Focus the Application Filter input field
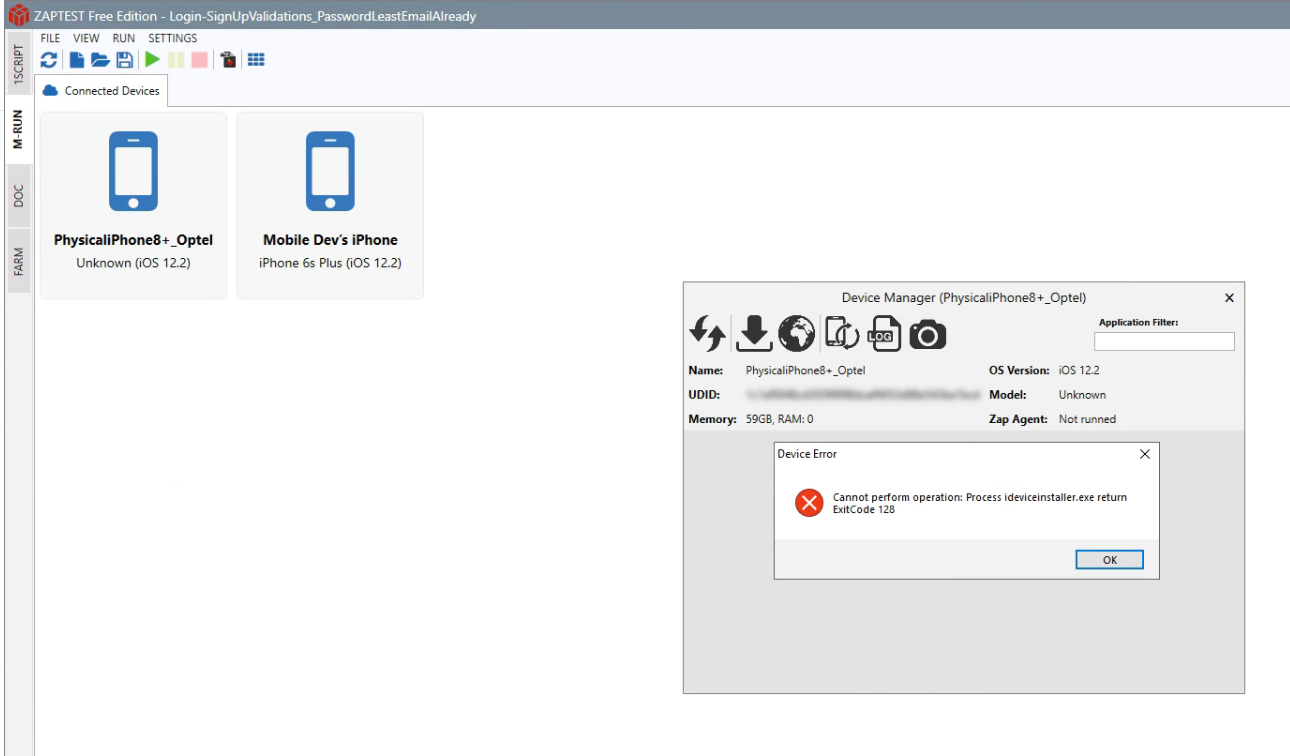 pyautogui.click(x=1164, y=341)
